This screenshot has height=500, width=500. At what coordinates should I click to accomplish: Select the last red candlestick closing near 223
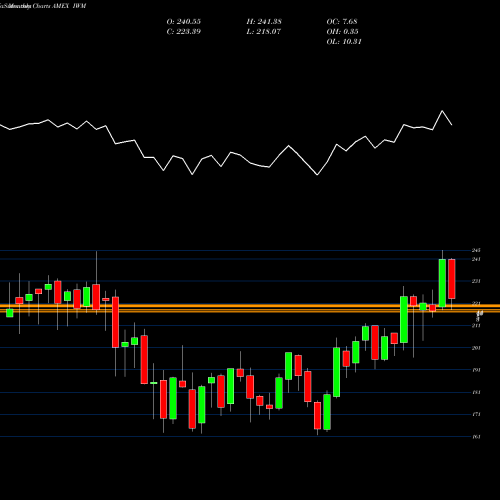[452, 279]
